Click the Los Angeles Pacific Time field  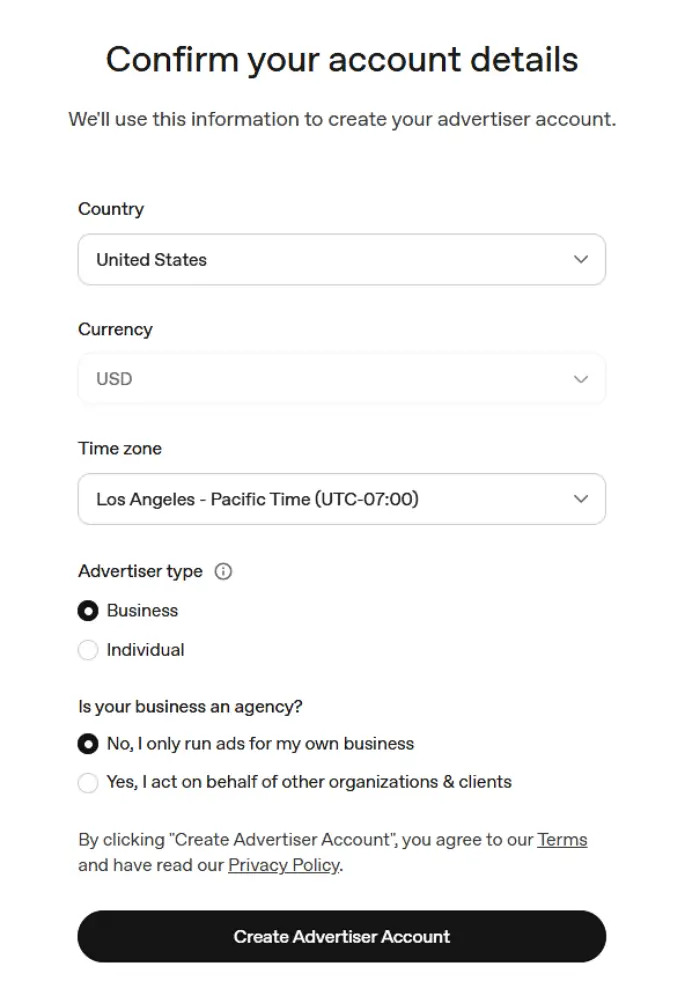click(342, 499)
